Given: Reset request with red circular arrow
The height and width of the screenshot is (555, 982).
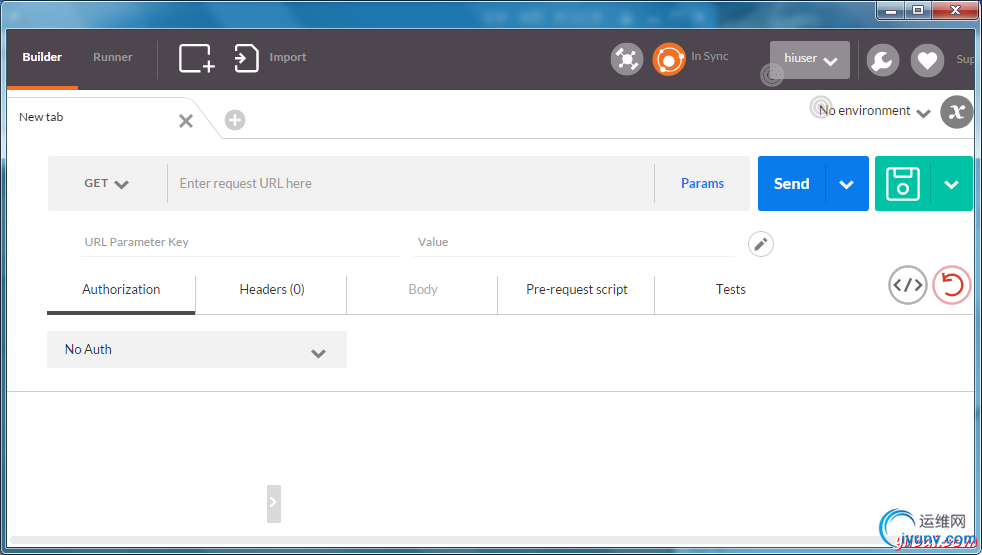Looking at the screenshot, I should [x=951, y=285].
